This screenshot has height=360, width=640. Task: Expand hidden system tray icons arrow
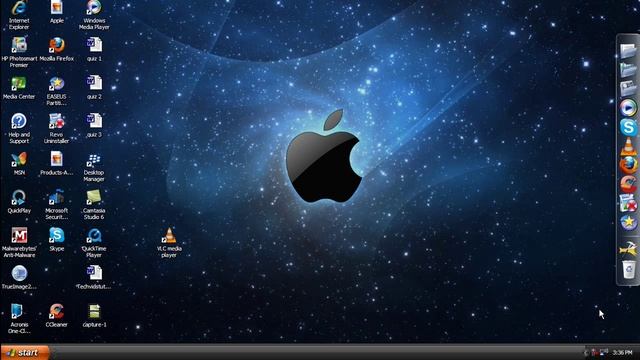point(587,352)
